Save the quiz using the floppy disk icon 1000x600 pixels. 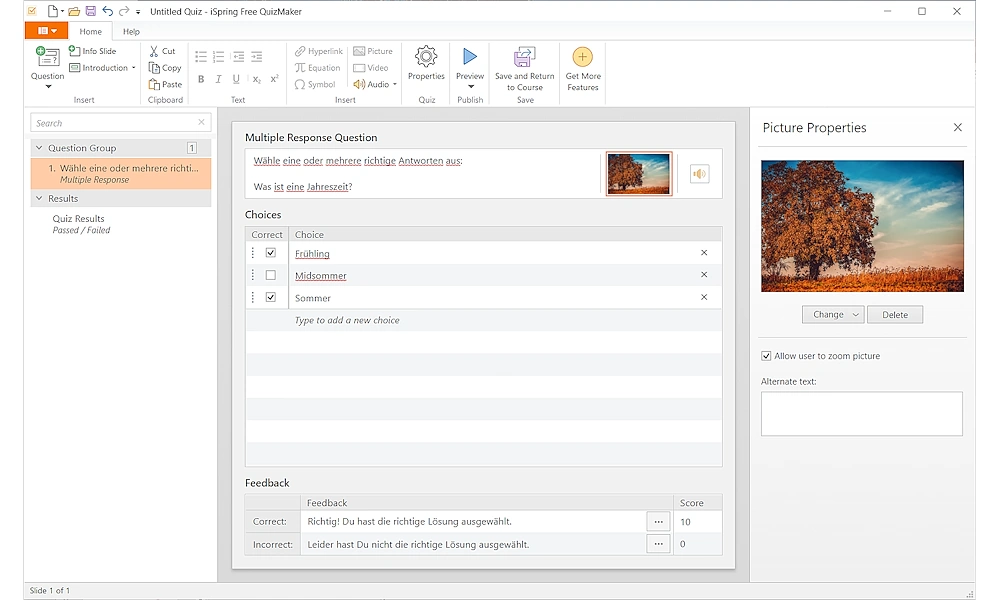pos(91,11)
